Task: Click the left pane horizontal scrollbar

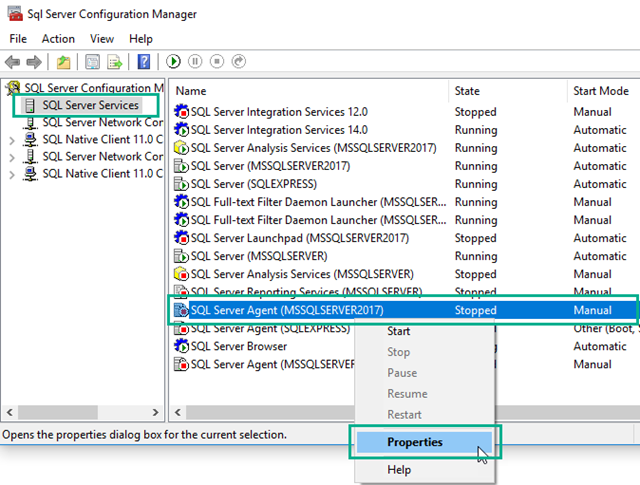Action: [80, 412]
